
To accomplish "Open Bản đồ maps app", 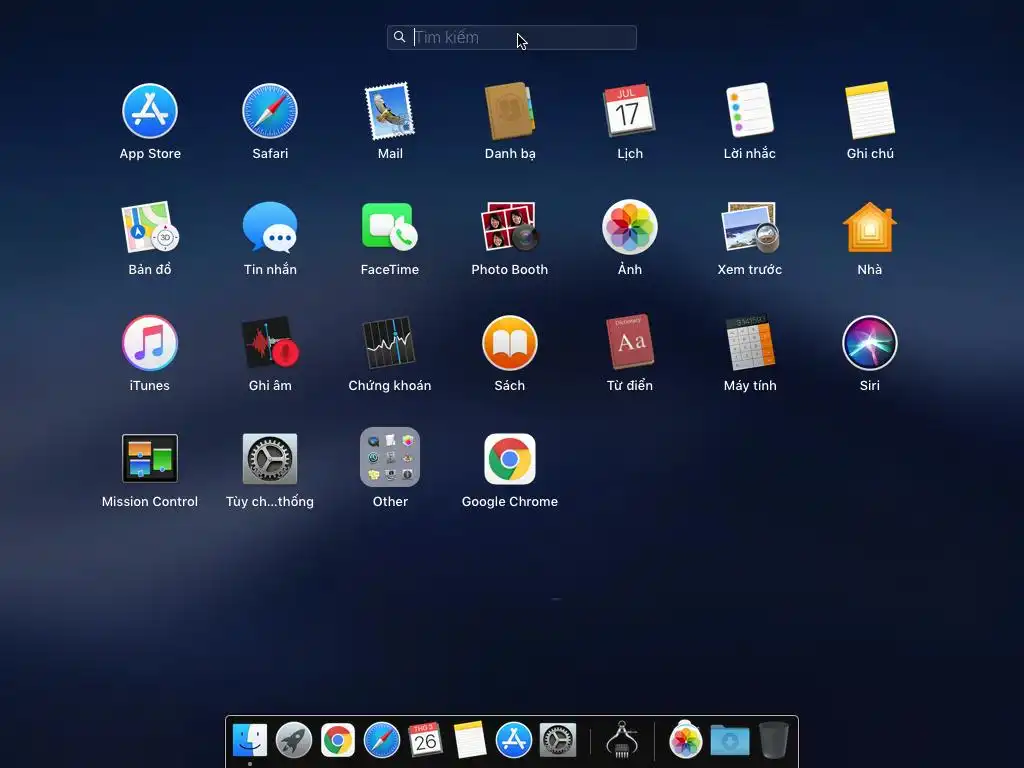I will point(150,227).
